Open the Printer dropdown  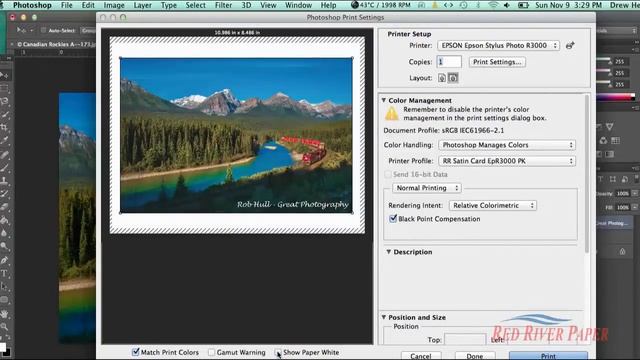498,46
